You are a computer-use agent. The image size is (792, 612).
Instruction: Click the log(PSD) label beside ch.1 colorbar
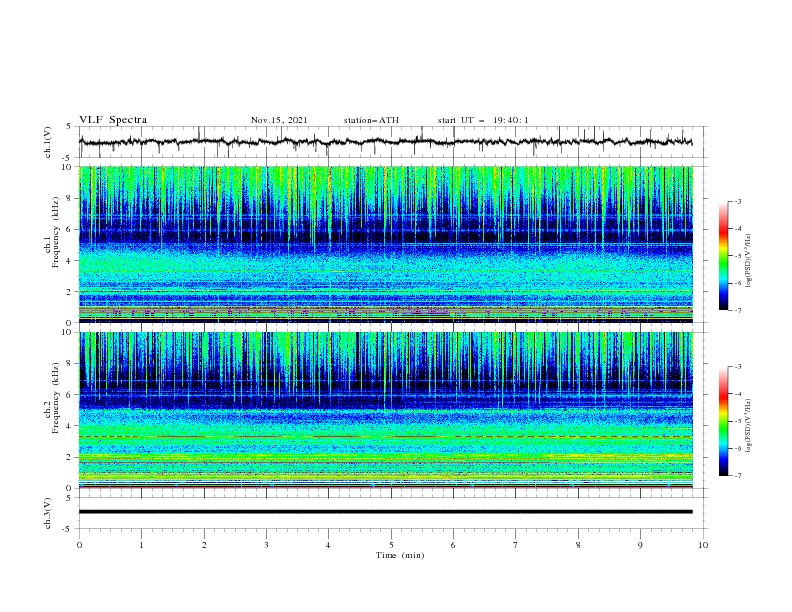click(749, 261)
